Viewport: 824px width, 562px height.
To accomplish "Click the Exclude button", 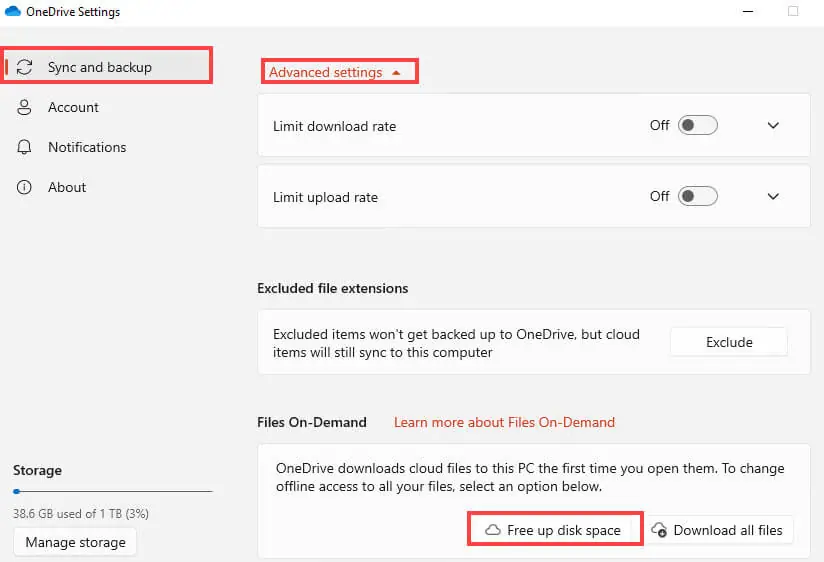I will 729,342.
